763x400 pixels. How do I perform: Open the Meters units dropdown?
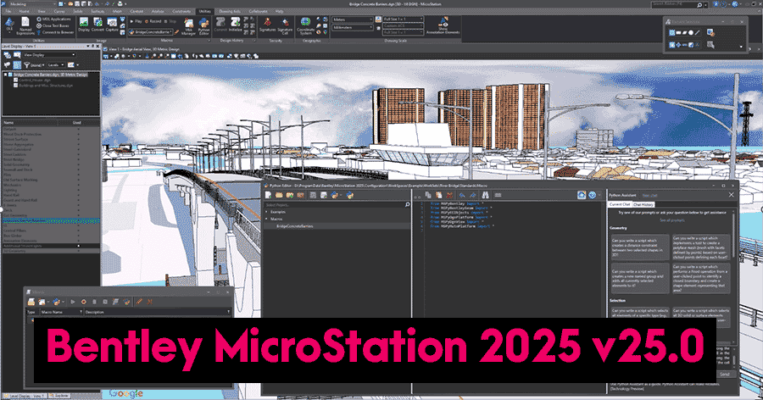point(353,19)
